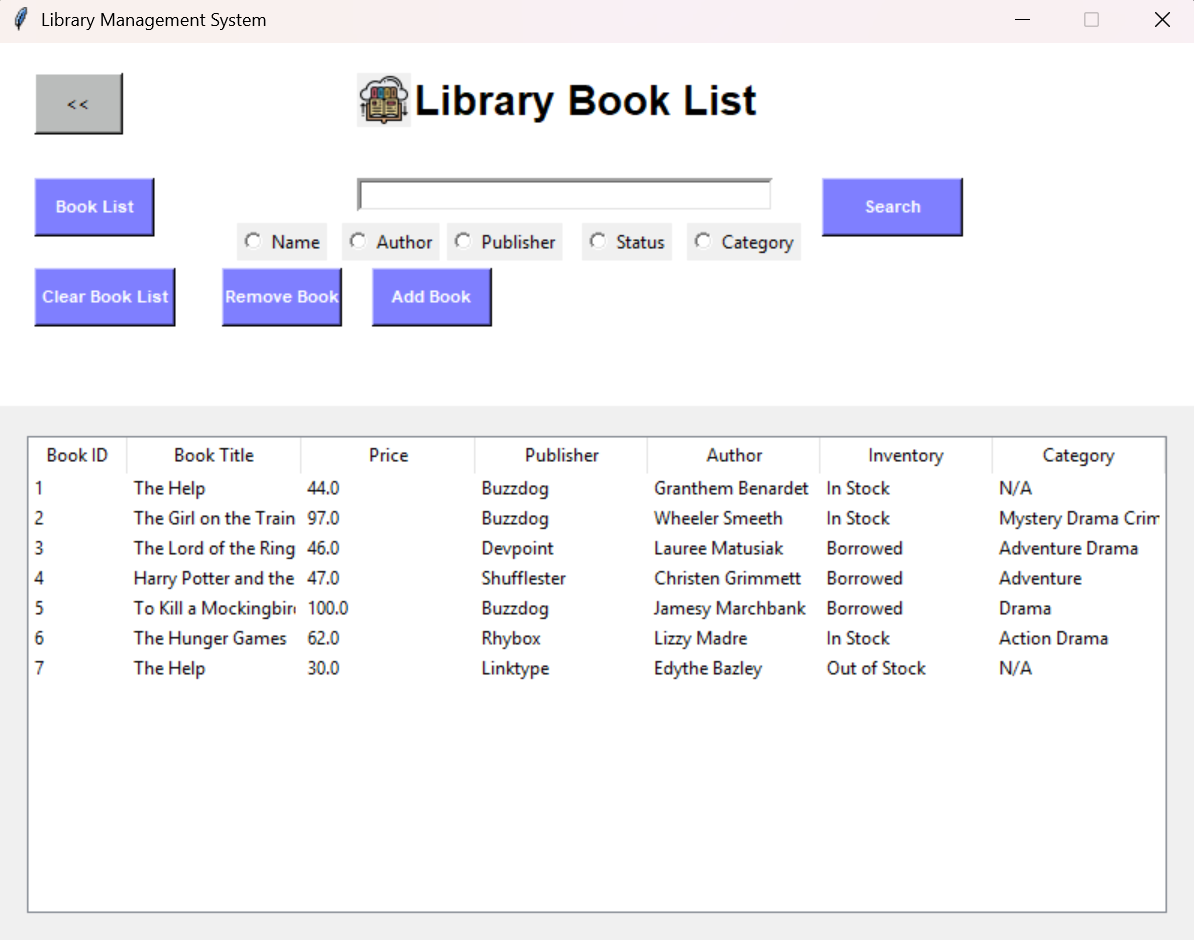
Task: Click publisher Rhybox cell
Action: click(x=511, y=638)
